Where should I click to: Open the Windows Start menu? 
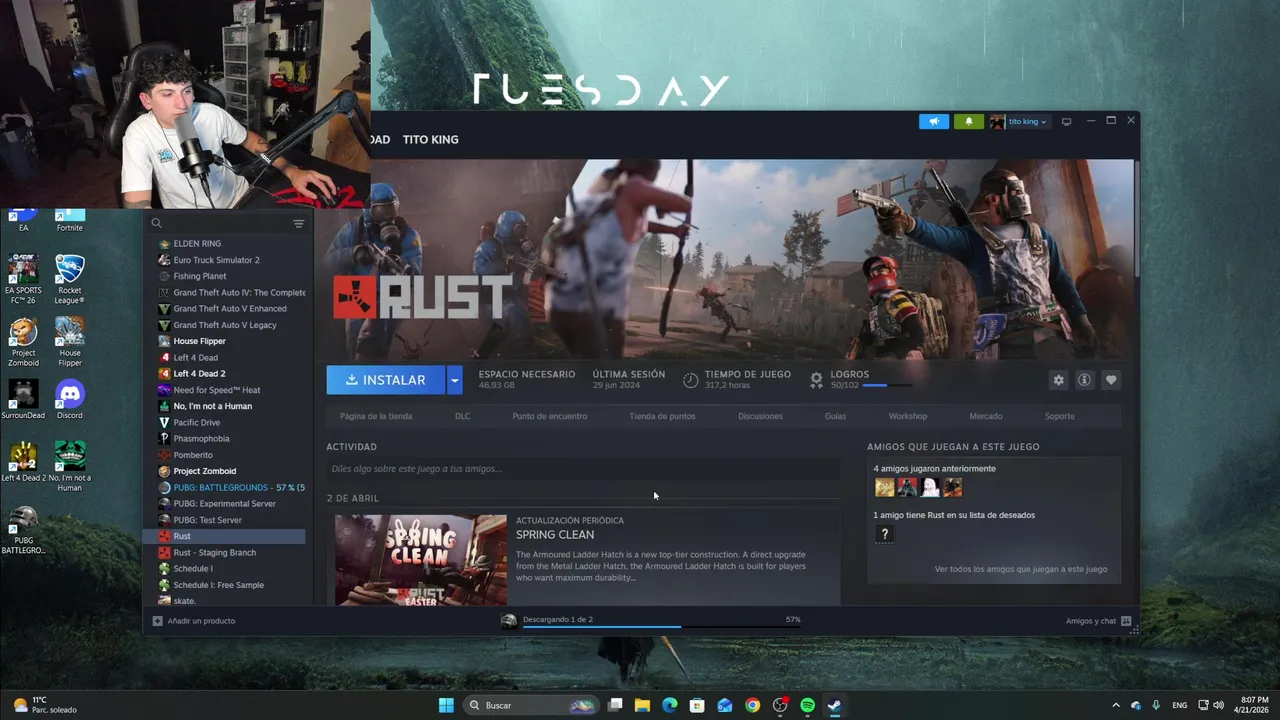pos(446,705)
